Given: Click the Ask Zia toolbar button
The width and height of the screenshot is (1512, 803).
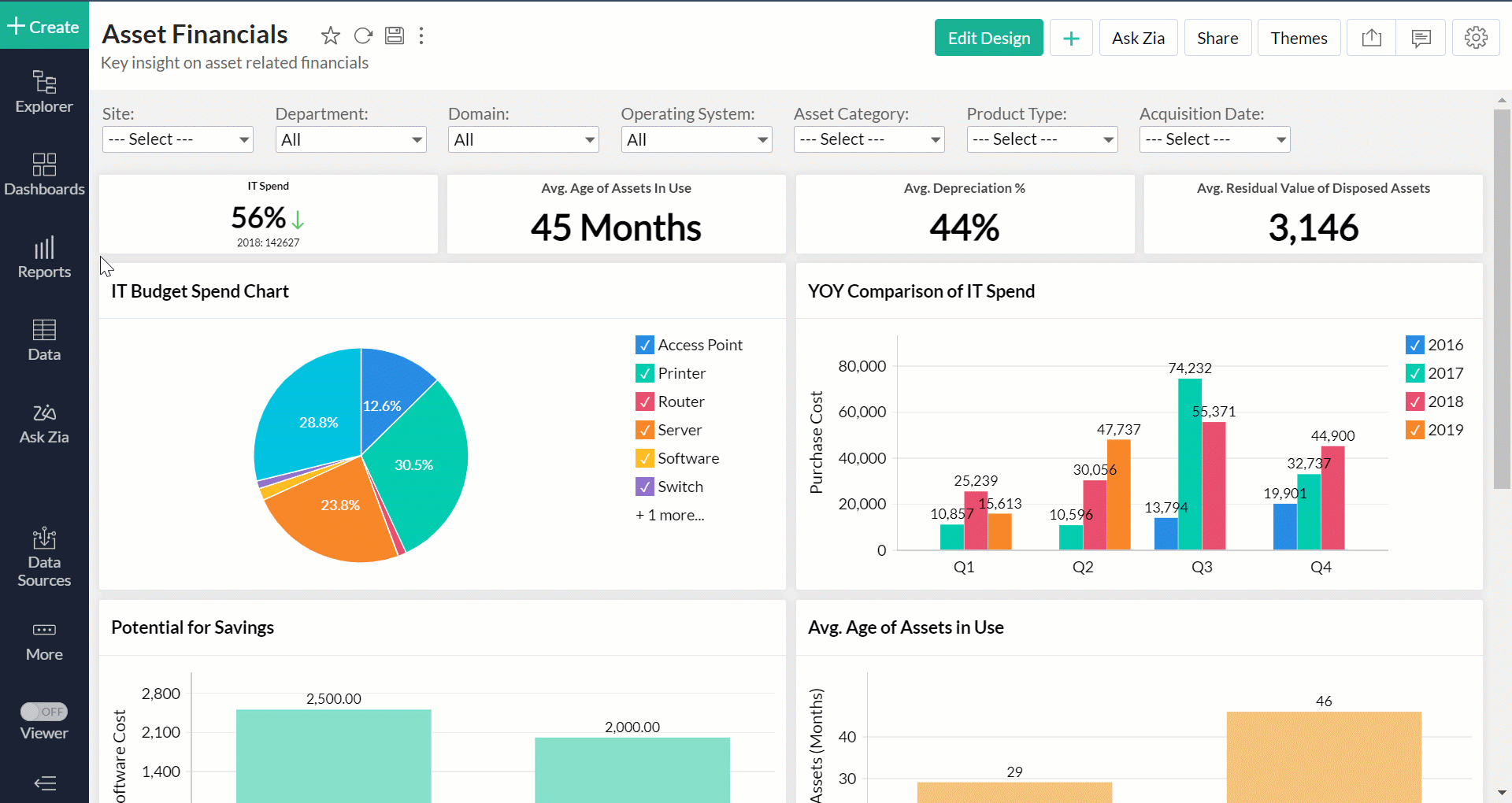Looking at the screenshot, I should click(x=1138, y=38).
